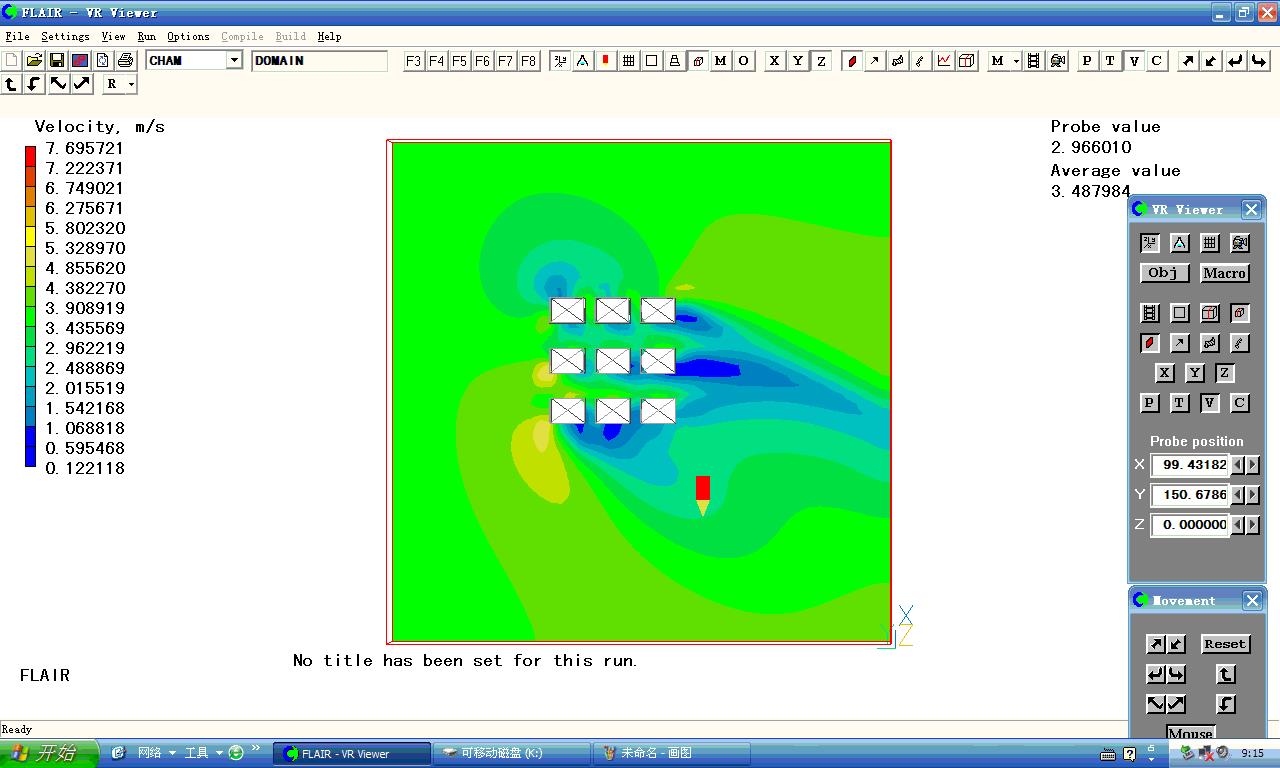Click the vector arrow icon in VR Viewer panel

1180,343
